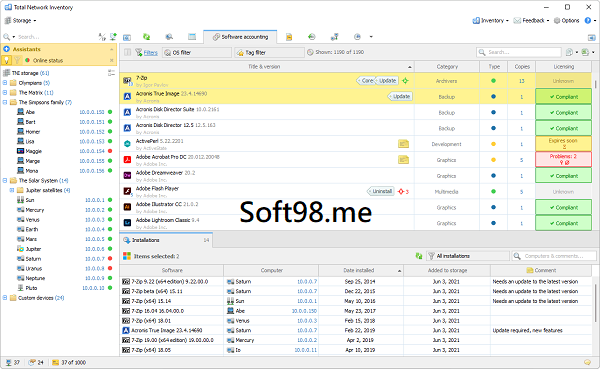Select the Maggie computer
The width and height of the screenshot is (600, 369).
point(33,151)
